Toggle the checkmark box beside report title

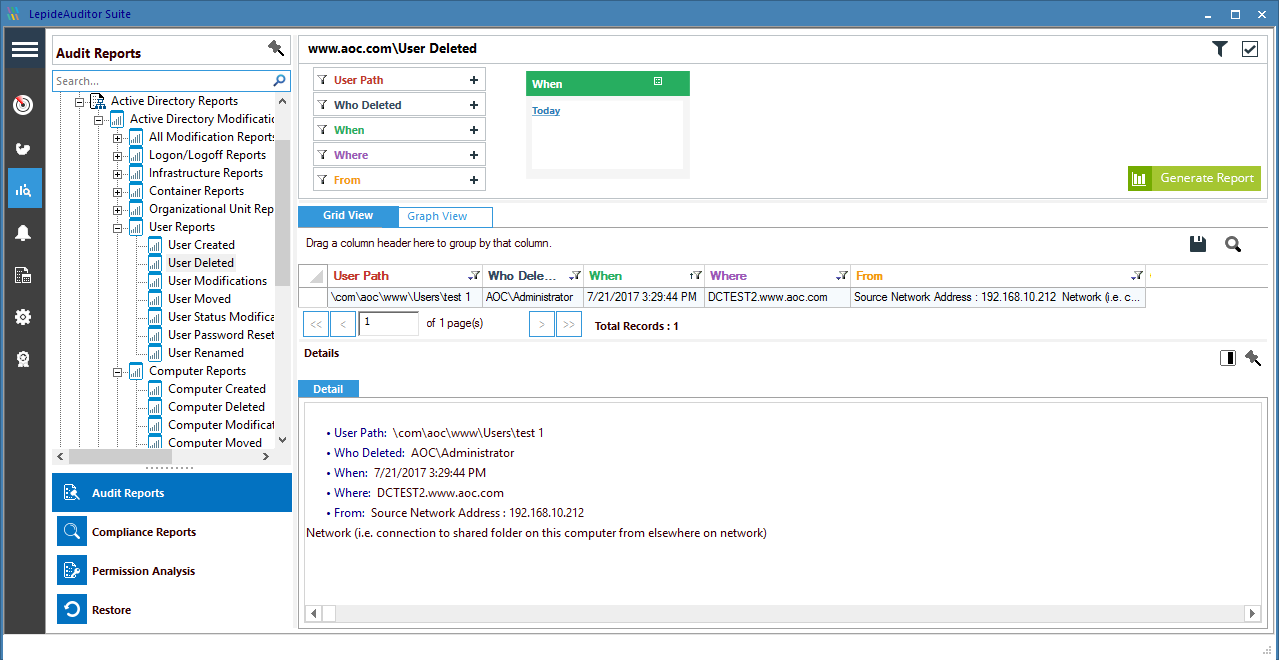tap(1250, 48)
